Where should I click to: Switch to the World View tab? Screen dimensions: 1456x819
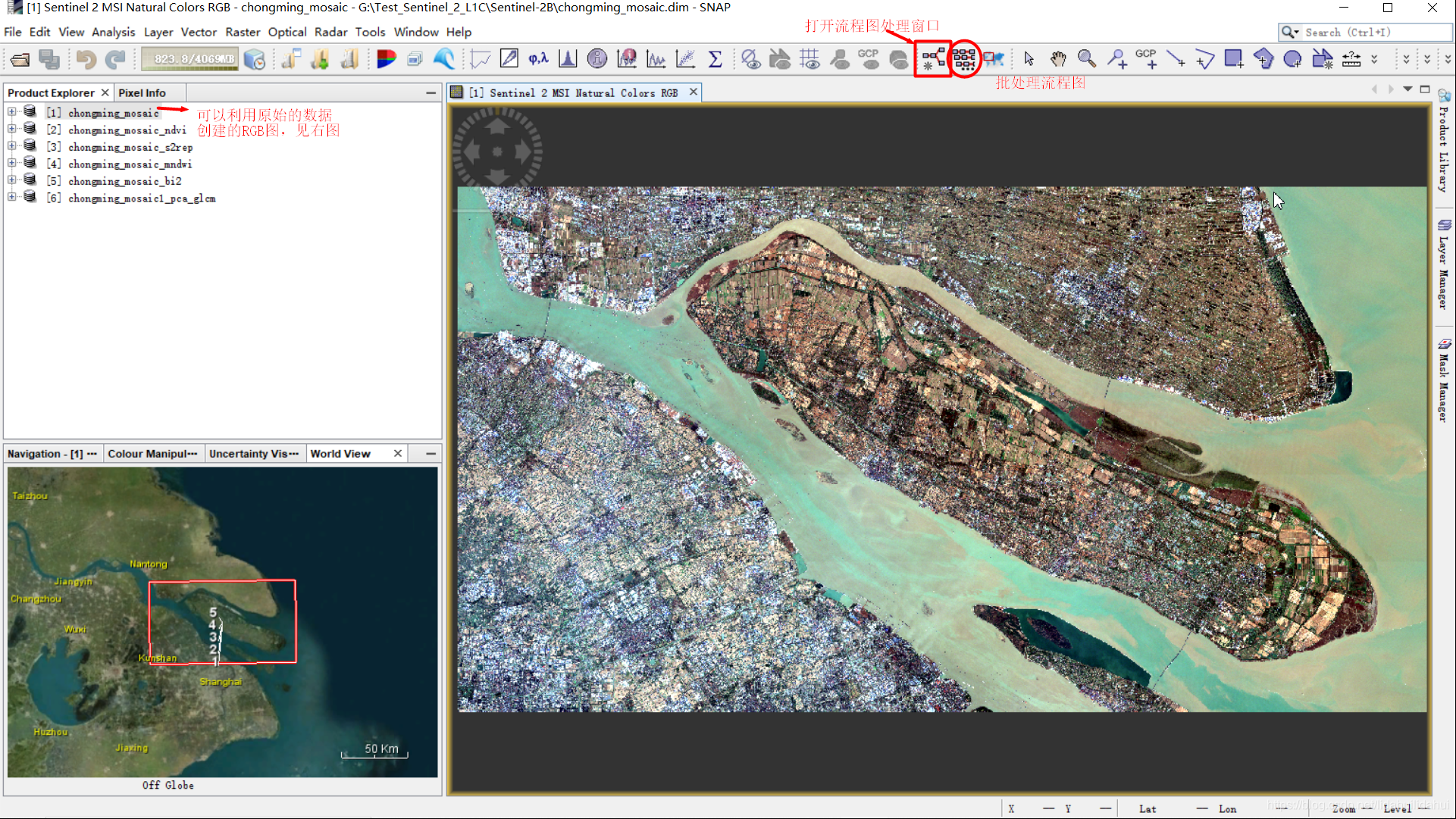[x=341, y=453]
